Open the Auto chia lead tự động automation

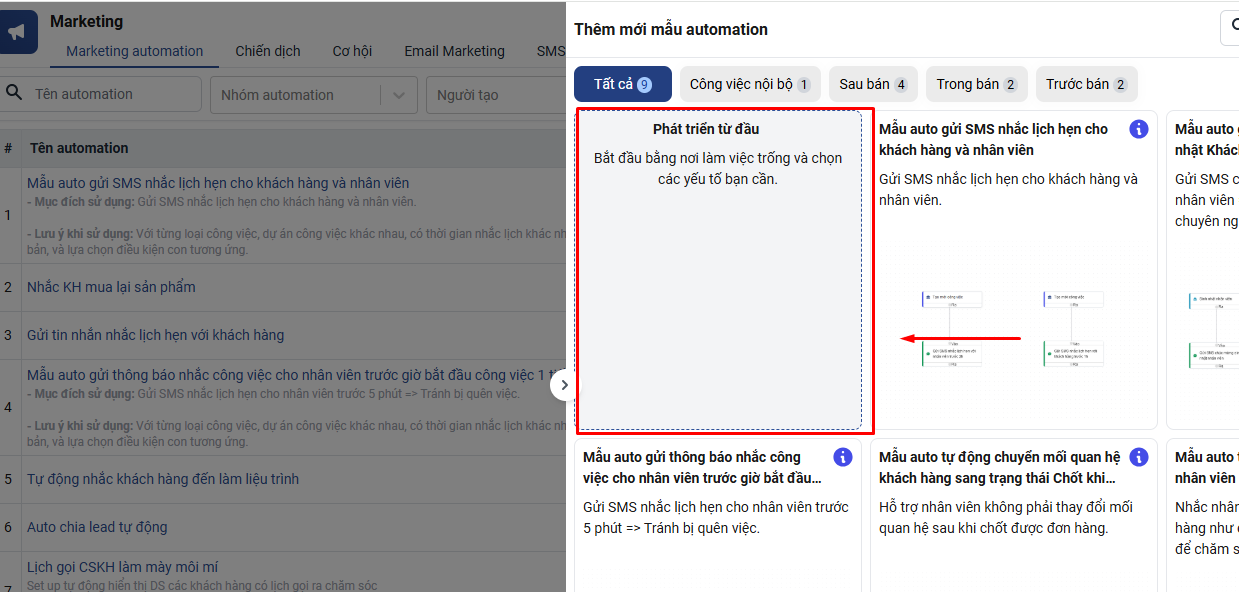(x=97, y=527)
